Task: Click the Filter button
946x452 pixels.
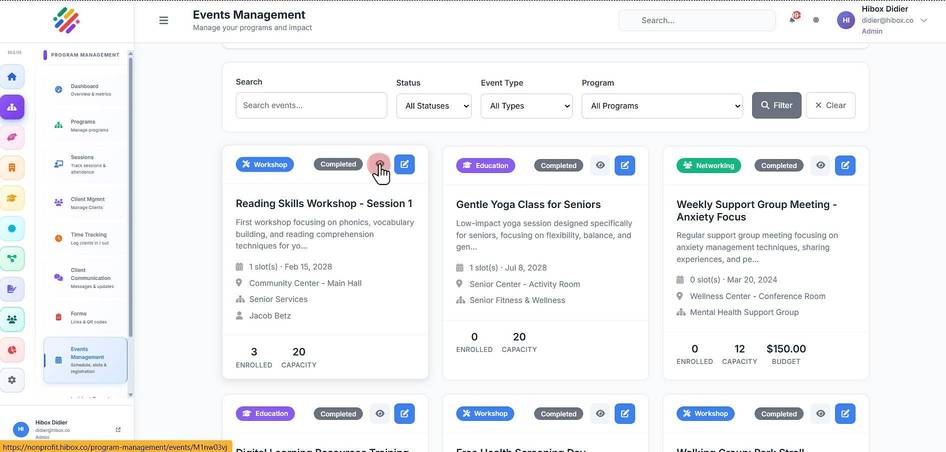Action: [x=776, y=105]
